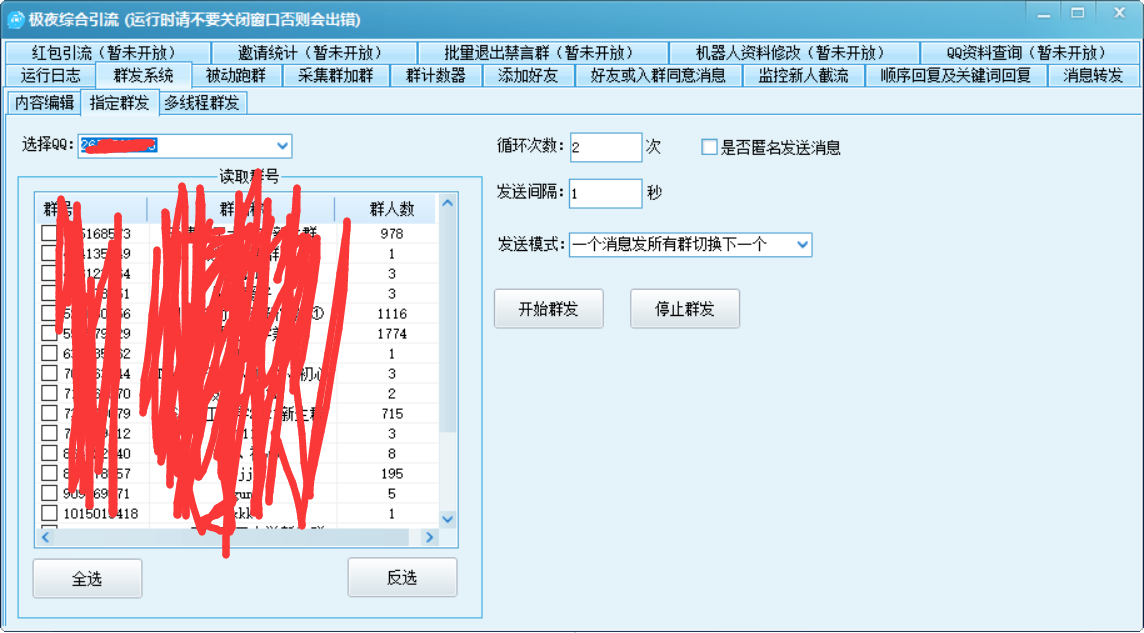Tick the group row with 2 members

(x=49, y=393)
